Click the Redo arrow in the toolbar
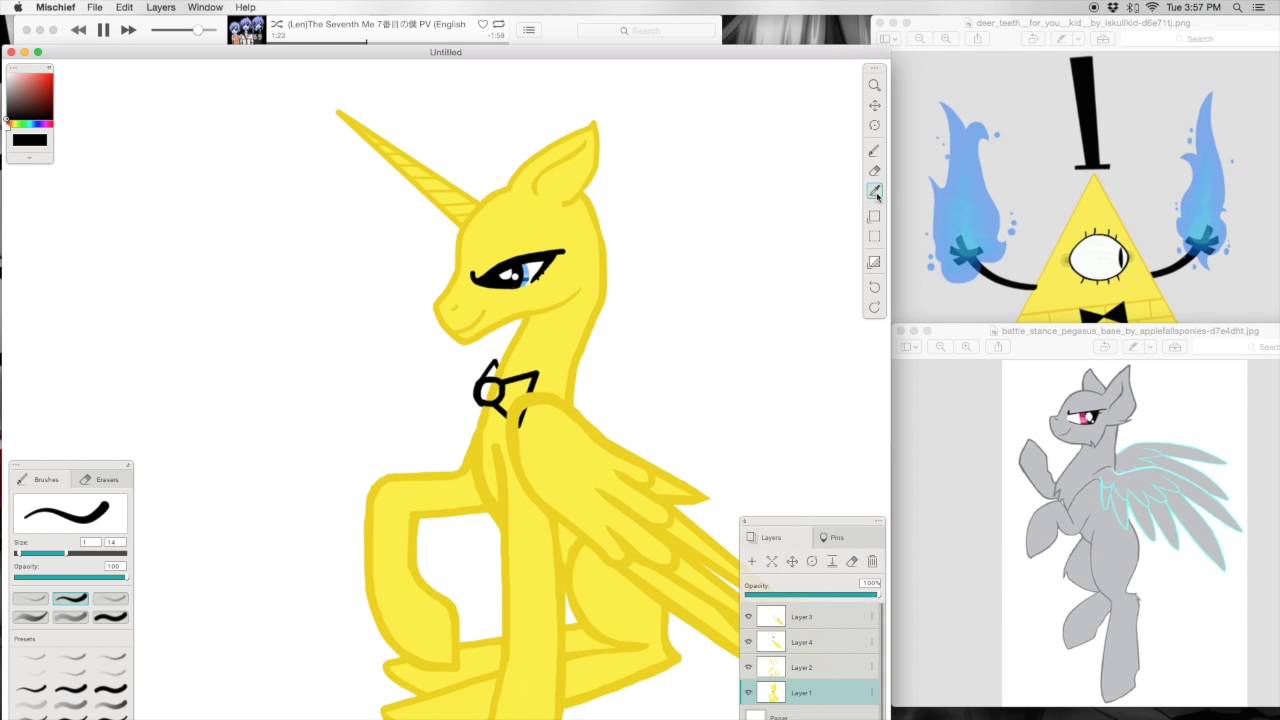 coord(874,307)
